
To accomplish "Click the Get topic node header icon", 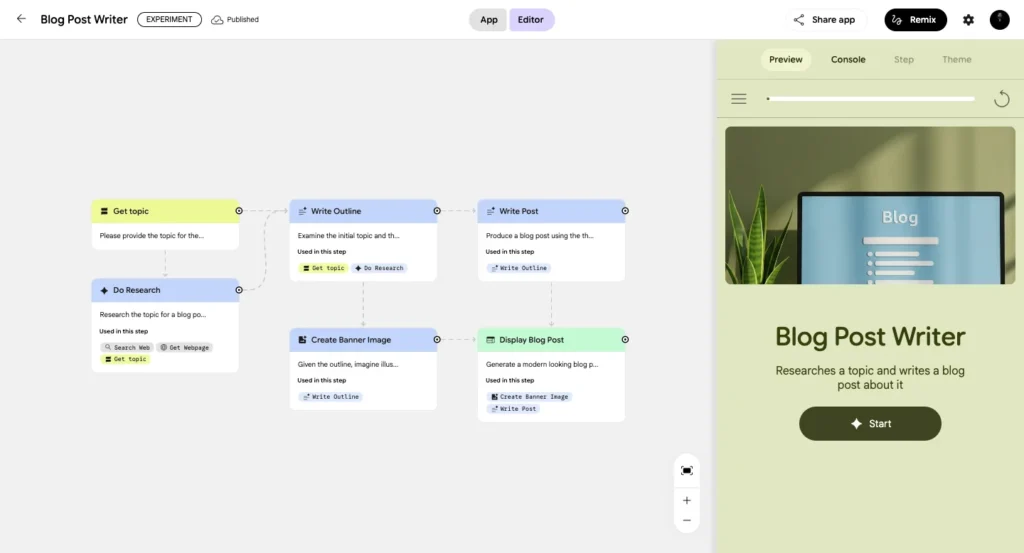I will click(104, 212).
